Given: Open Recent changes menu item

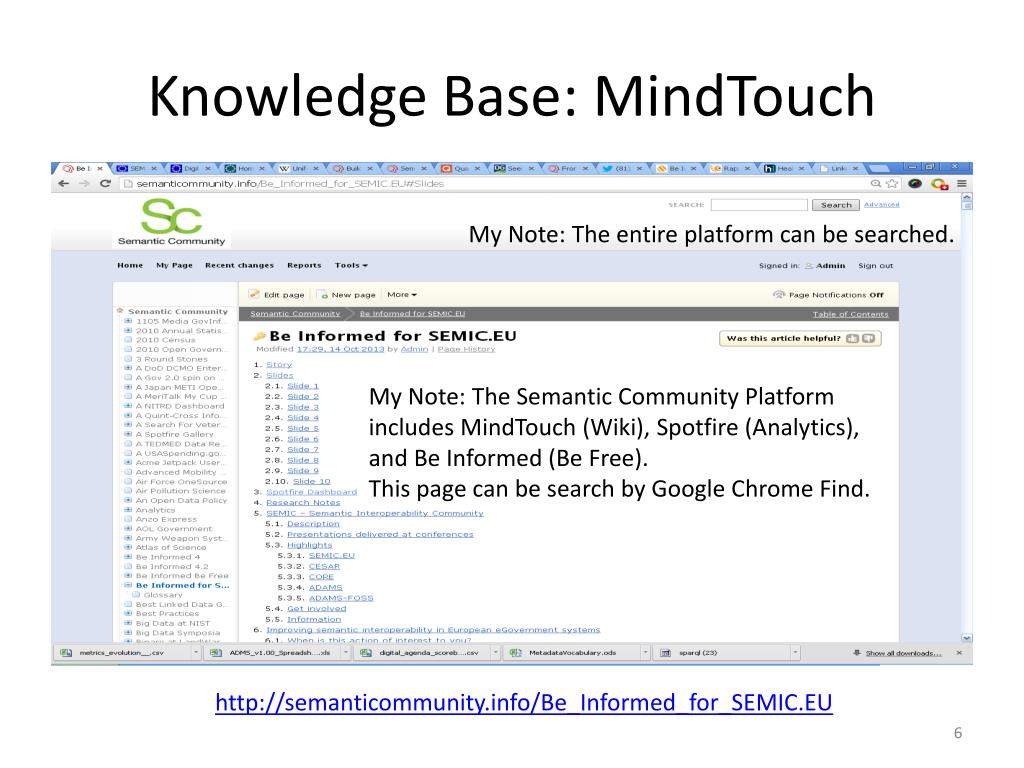Looking at the screenshot, I should pos(240,265).
